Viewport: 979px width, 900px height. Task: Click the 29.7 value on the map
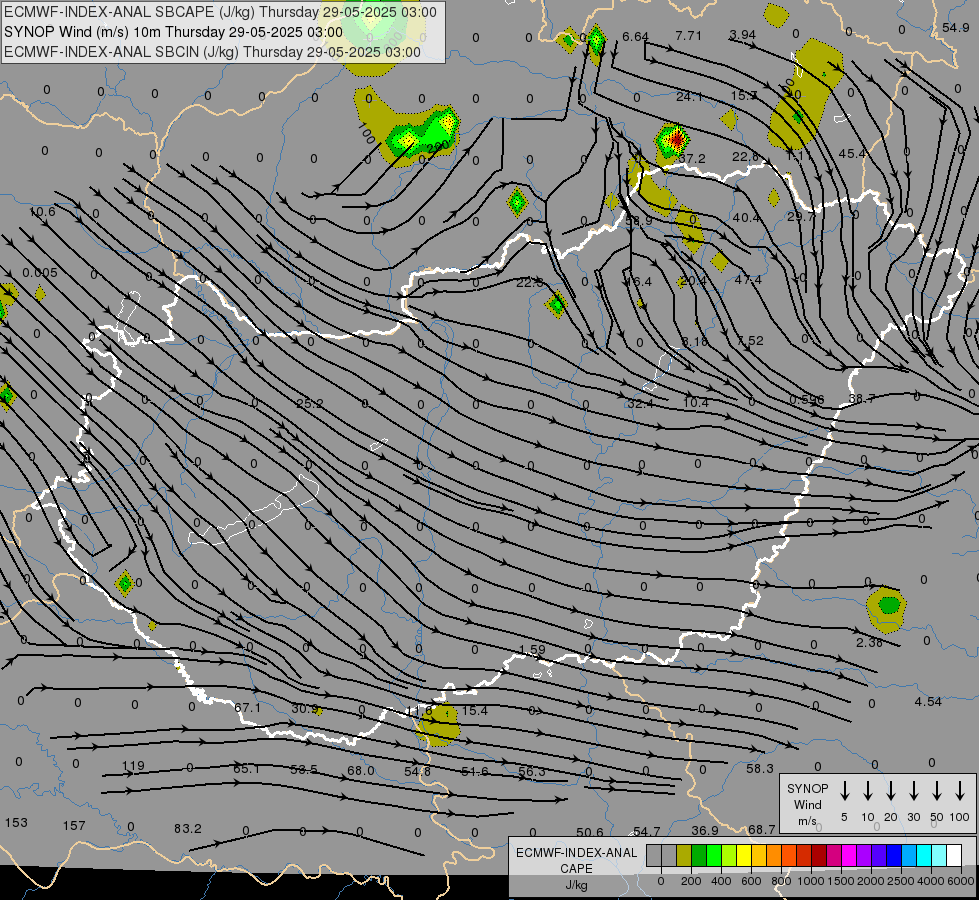click(800, 217)
